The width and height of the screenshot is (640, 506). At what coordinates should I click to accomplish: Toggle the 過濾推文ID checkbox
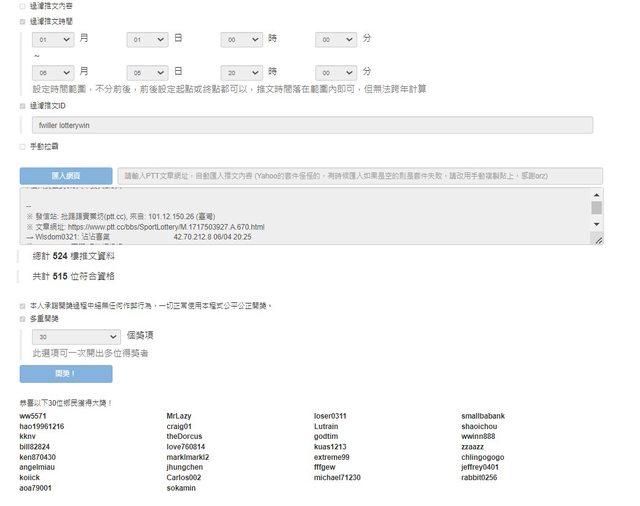[23, 105]
